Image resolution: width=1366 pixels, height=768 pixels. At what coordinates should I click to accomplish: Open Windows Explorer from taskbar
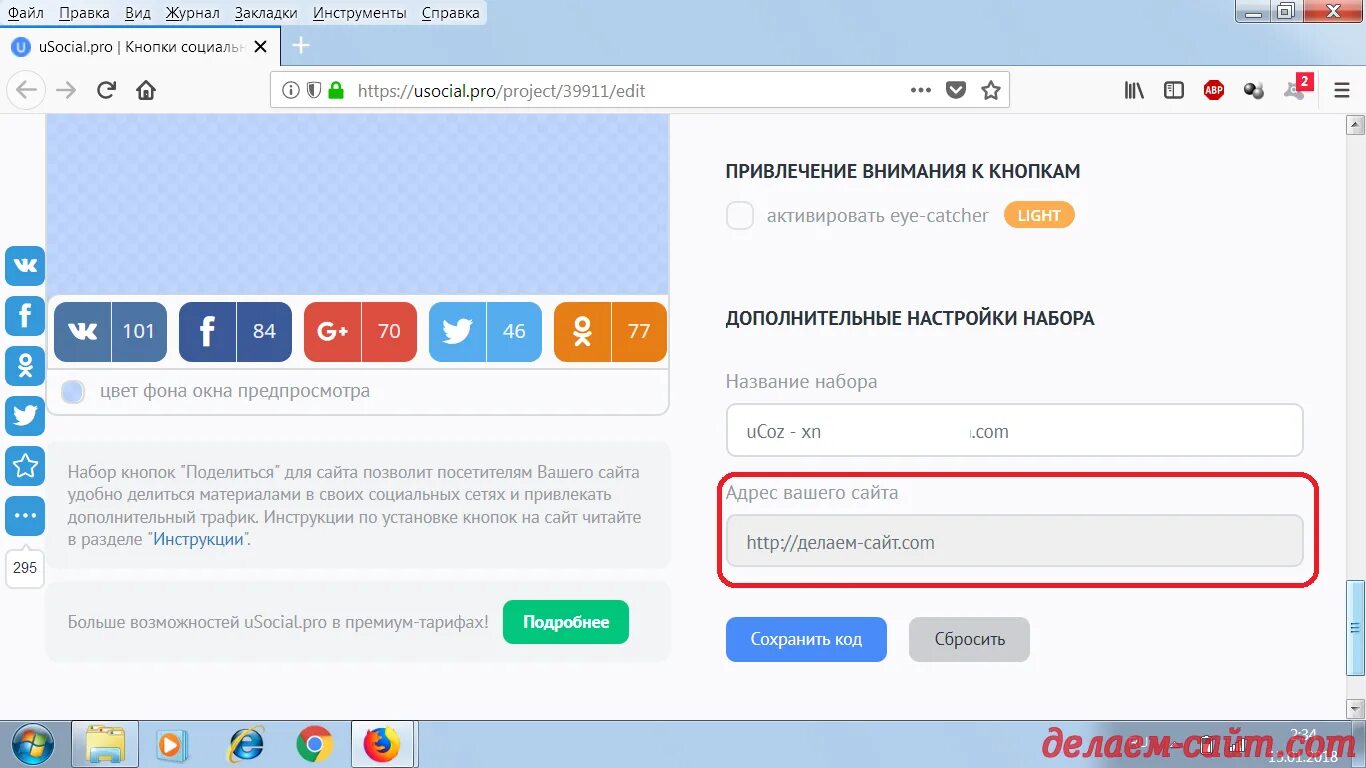point(105,745)
